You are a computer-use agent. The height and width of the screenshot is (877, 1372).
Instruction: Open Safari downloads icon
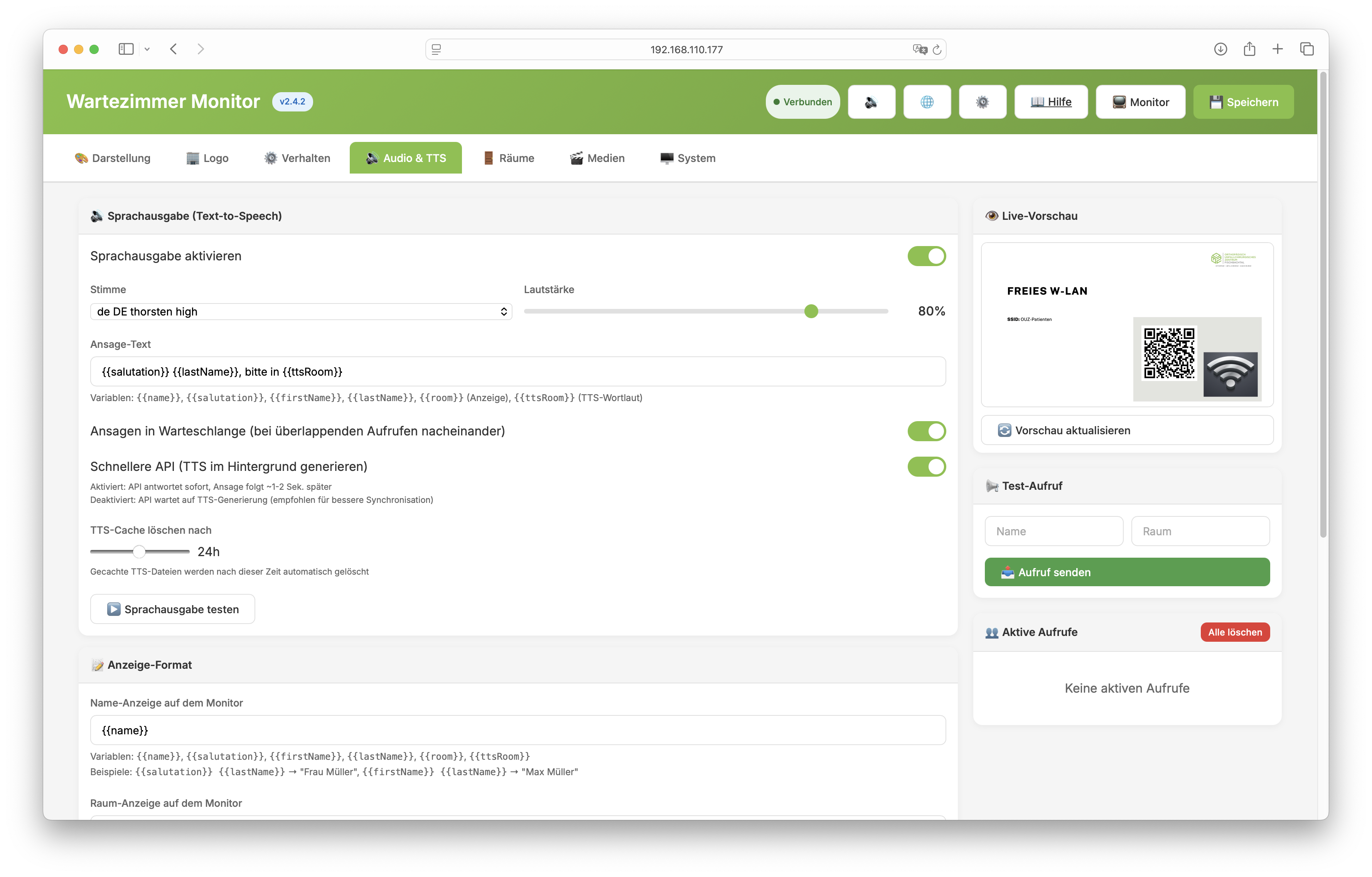click(1220, 49)
